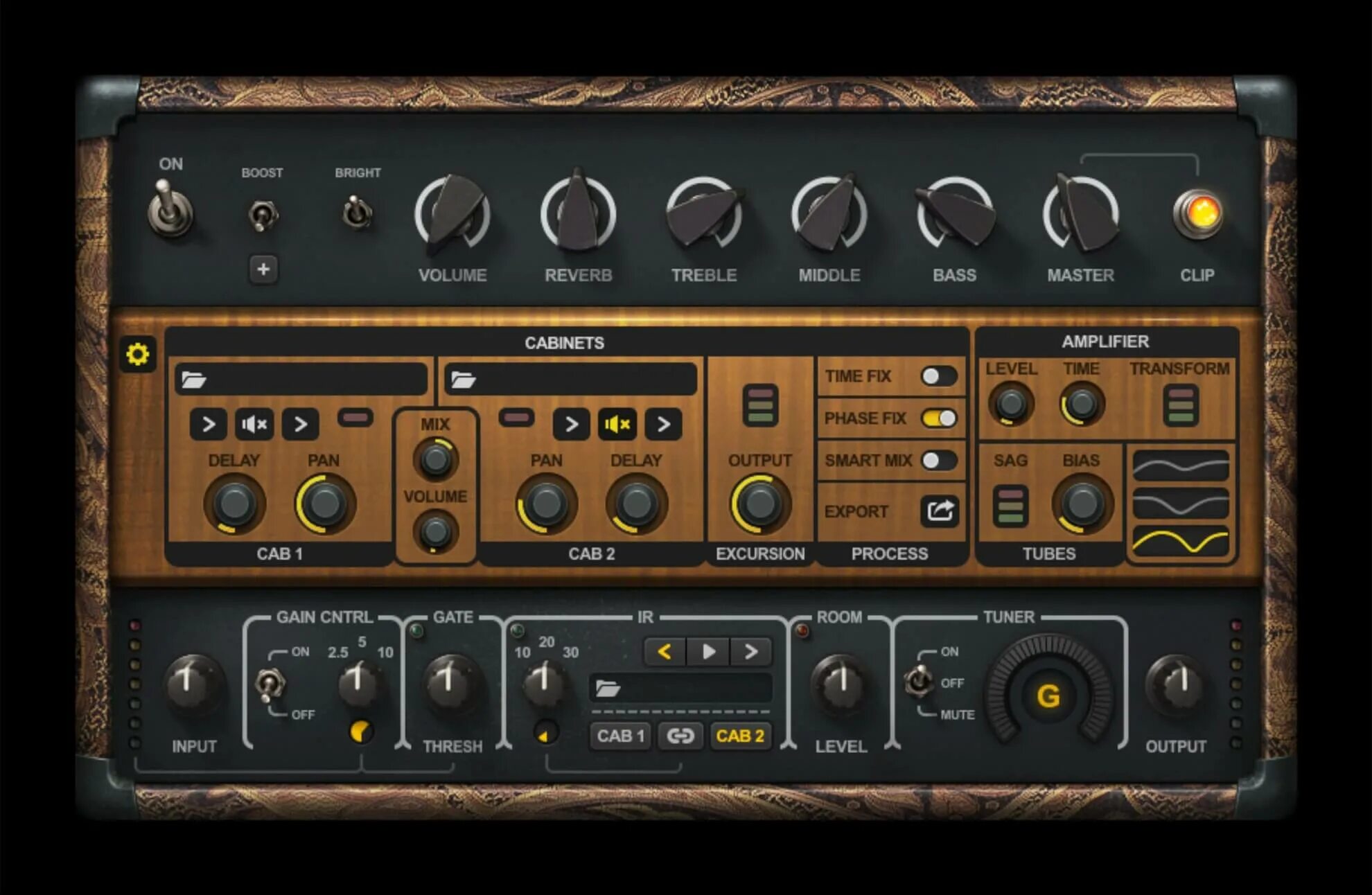Mute CAB 1 with speaker icon

click(x=254, y=424)
